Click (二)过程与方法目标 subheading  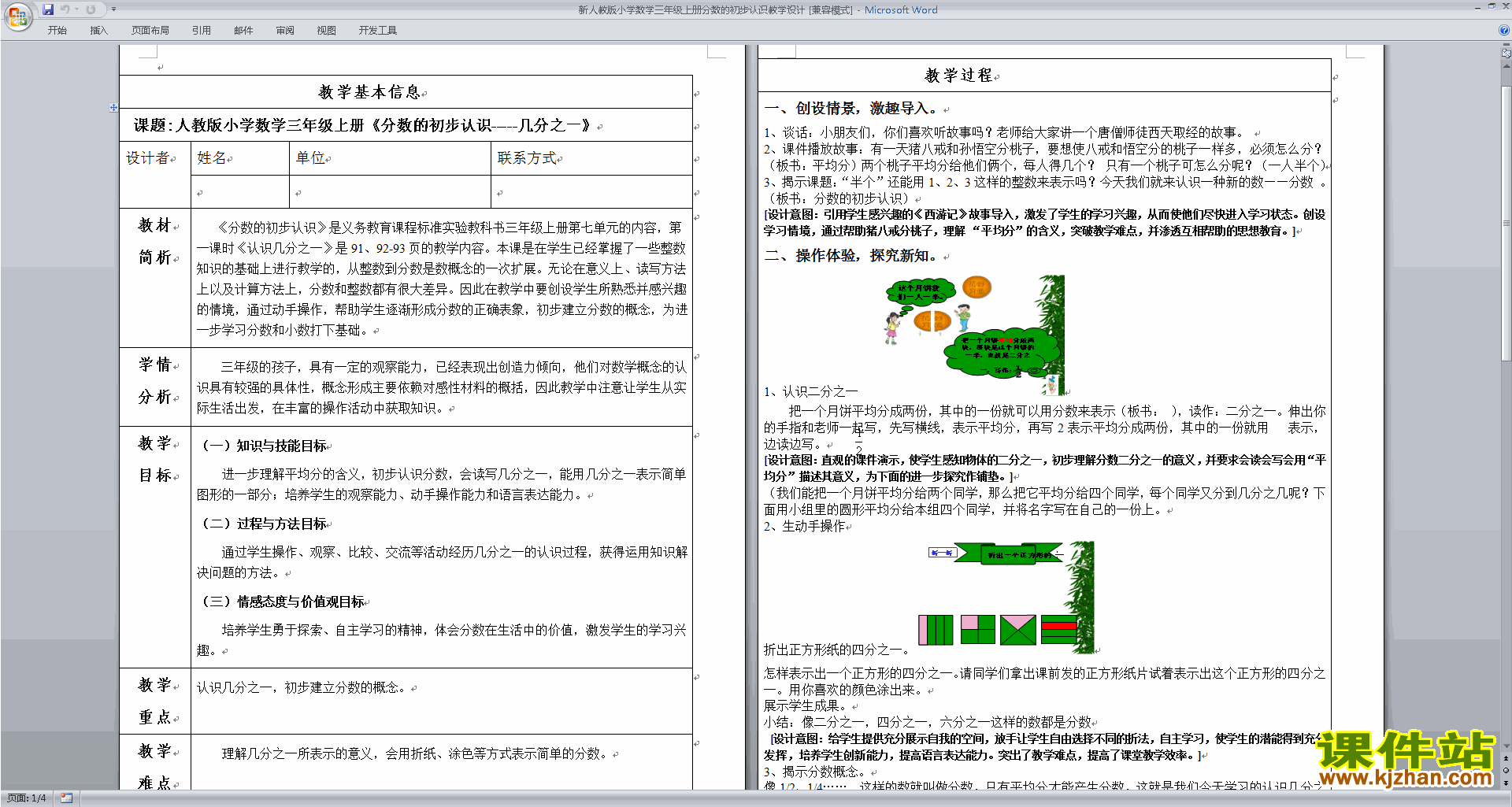pyautogui.click(x=264, y=524)
